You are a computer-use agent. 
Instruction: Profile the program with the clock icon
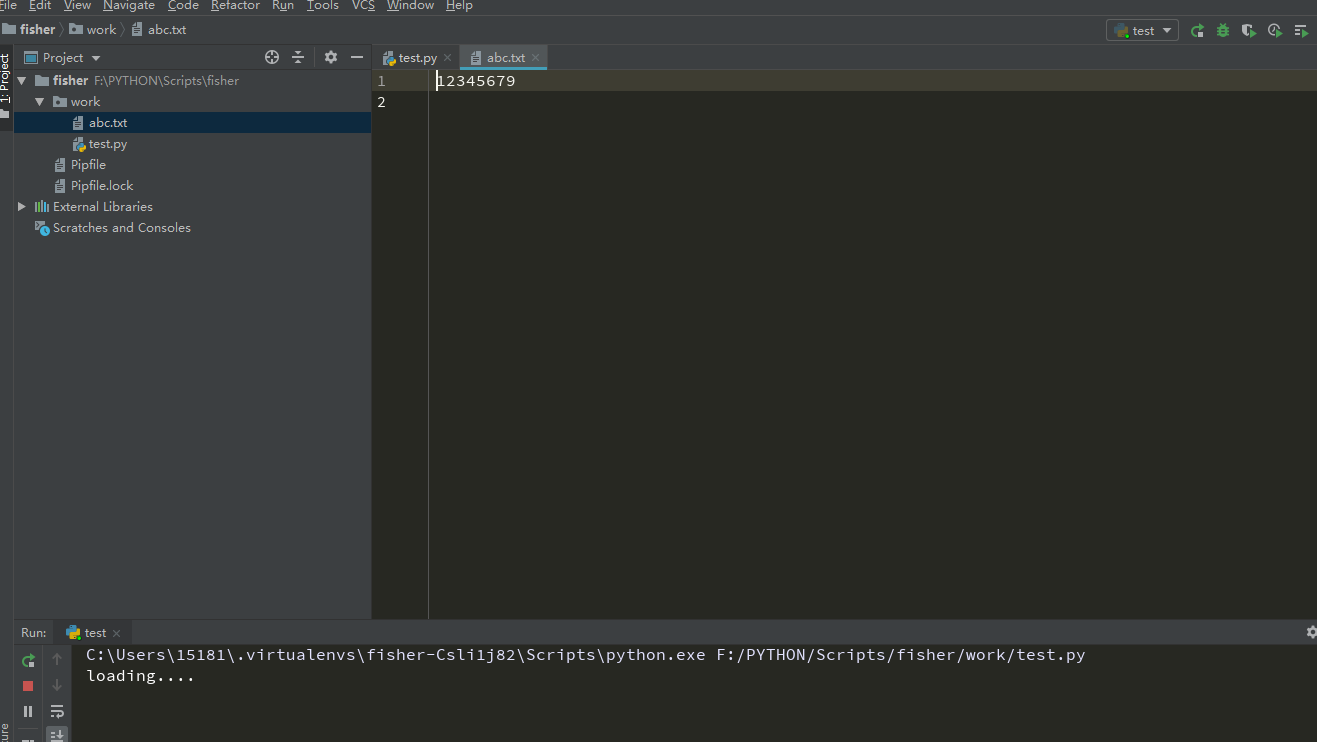[x=1274, y=30]
